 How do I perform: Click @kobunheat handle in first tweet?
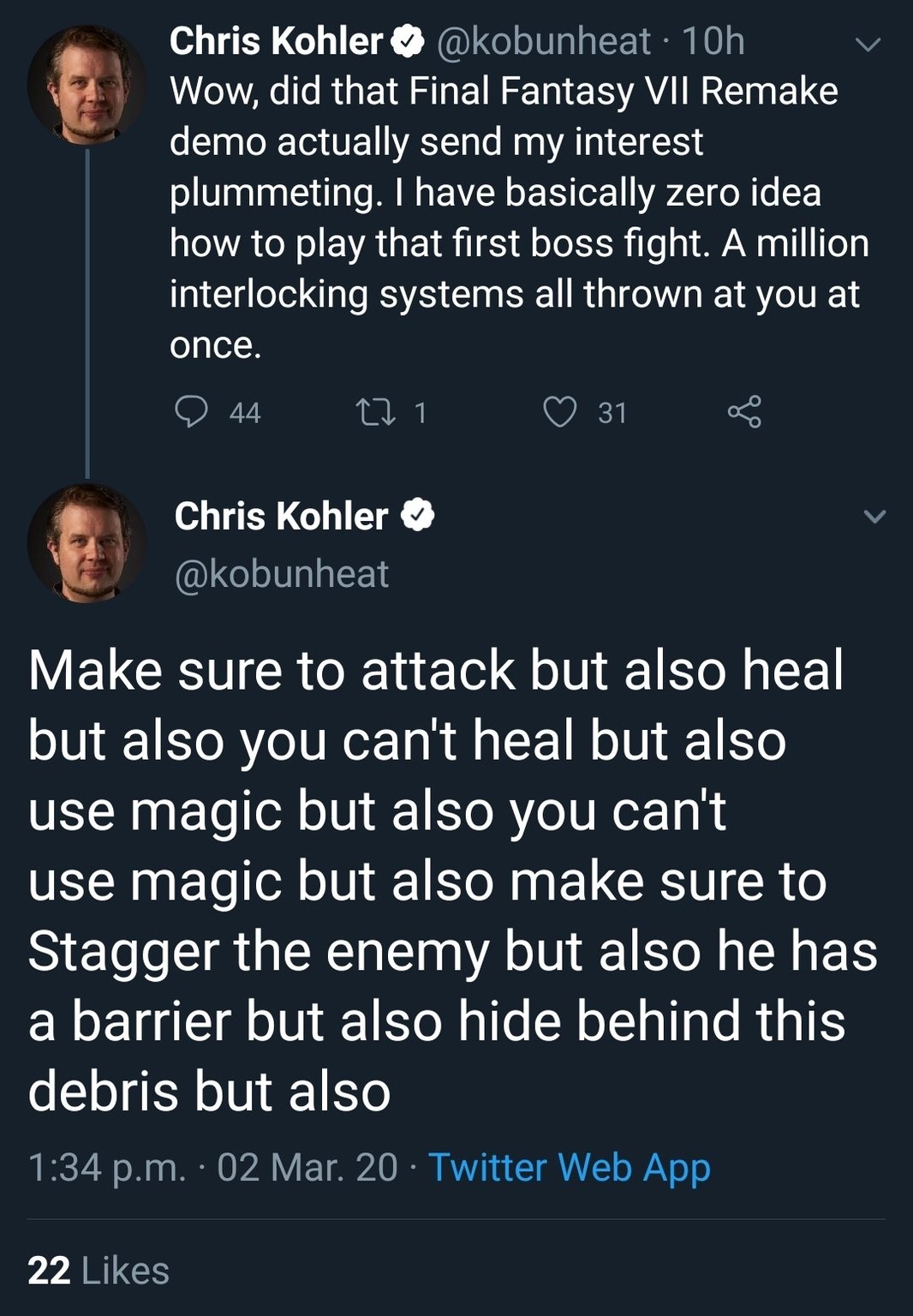[544, 41]
